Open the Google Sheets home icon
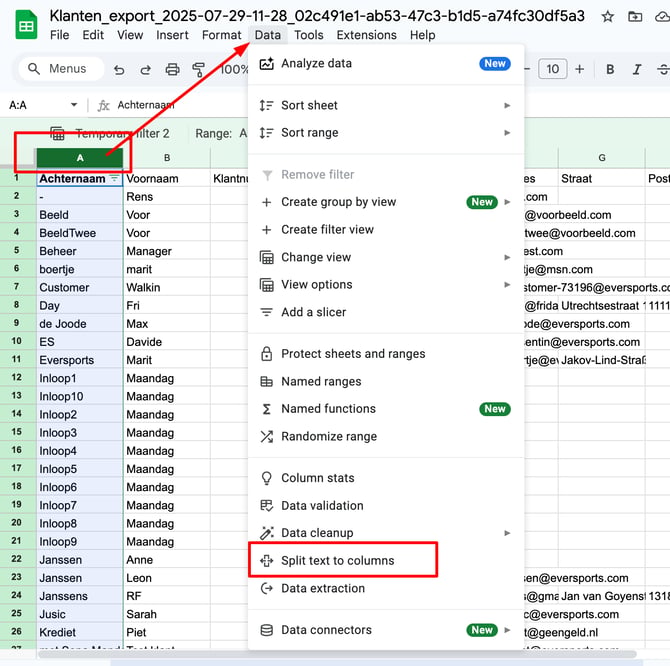This screenshot has width=670, height=666. pos(26,25)
